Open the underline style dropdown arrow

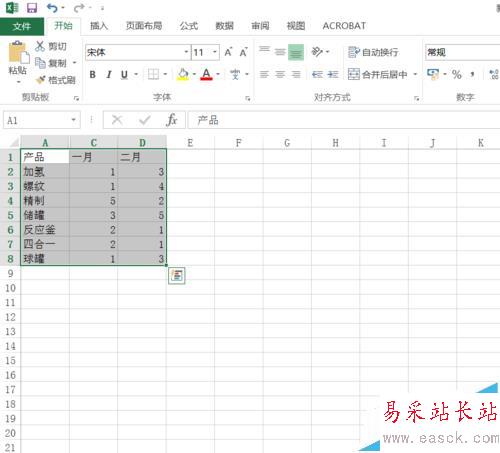pos(136,74)
